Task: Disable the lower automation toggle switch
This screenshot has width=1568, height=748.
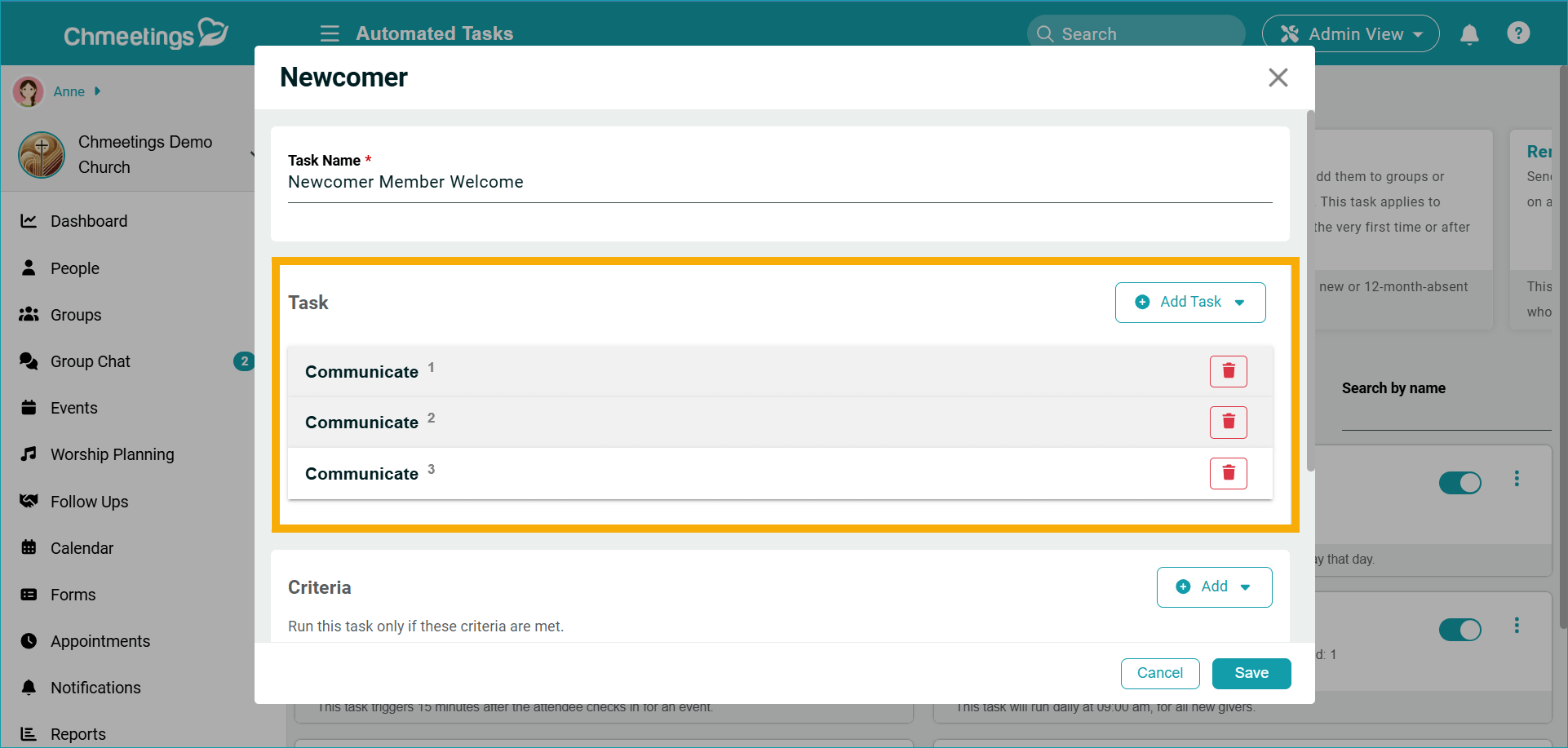Action: click(x=1460, y=630)
